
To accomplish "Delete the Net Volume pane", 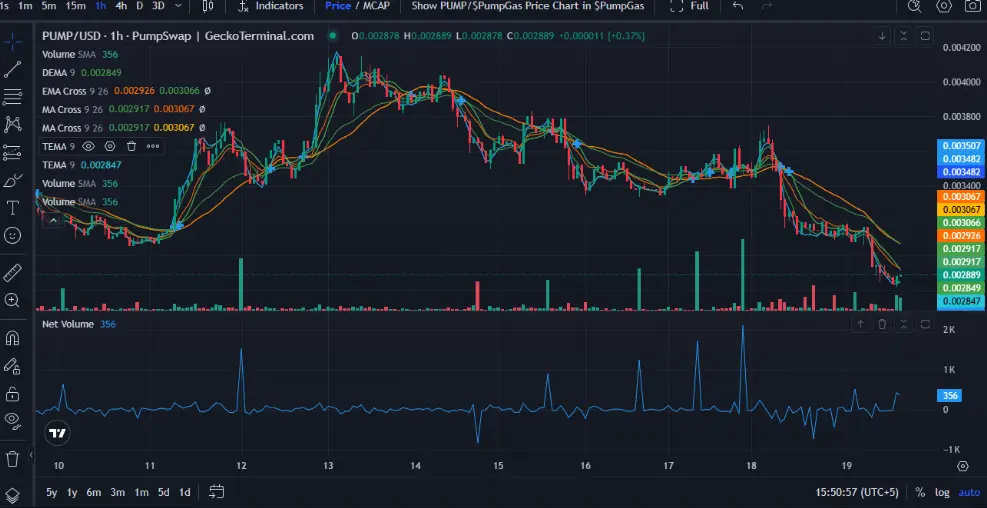I will pyautogui.click(x=882, y=324).
